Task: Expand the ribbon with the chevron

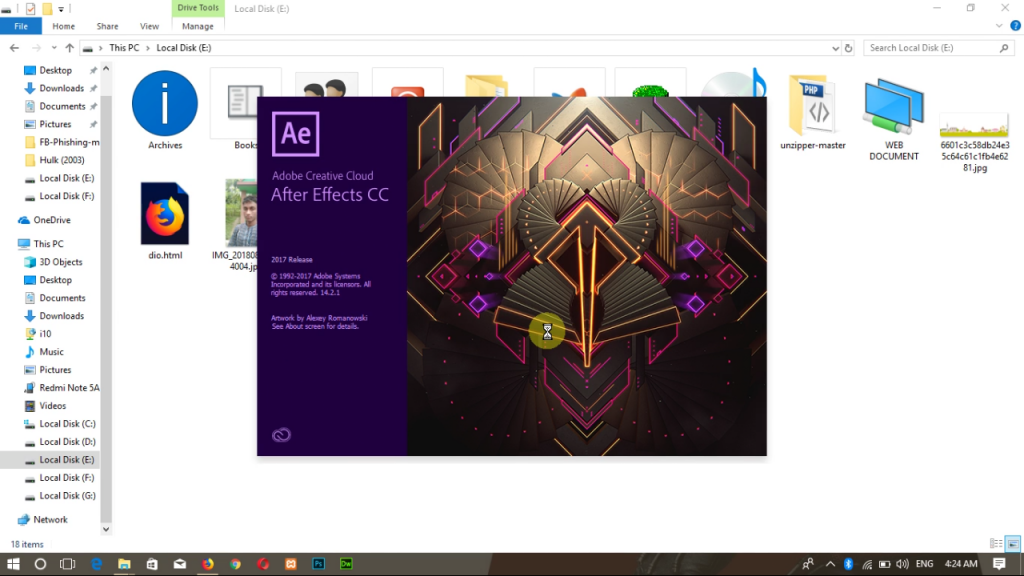Action: [x=999, y=26]
